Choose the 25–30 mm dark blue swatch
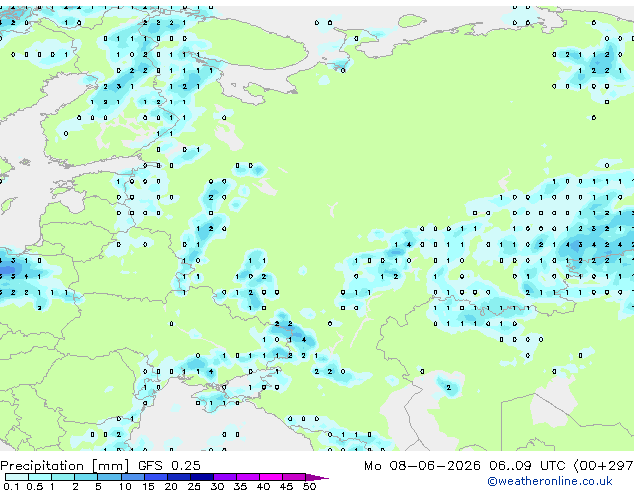This screenshot has height=490, width=634. [x=201, y=477]
